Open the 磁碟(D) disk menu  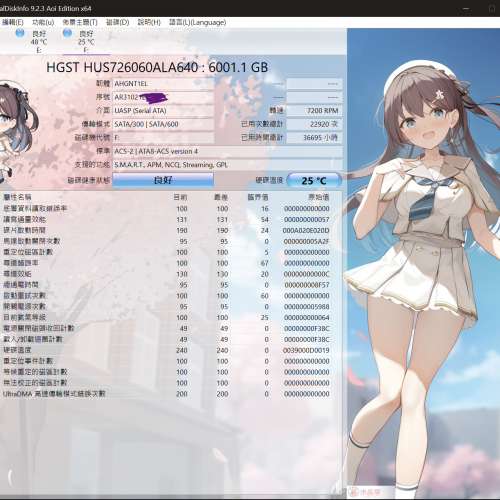click(x=117, y=22)
